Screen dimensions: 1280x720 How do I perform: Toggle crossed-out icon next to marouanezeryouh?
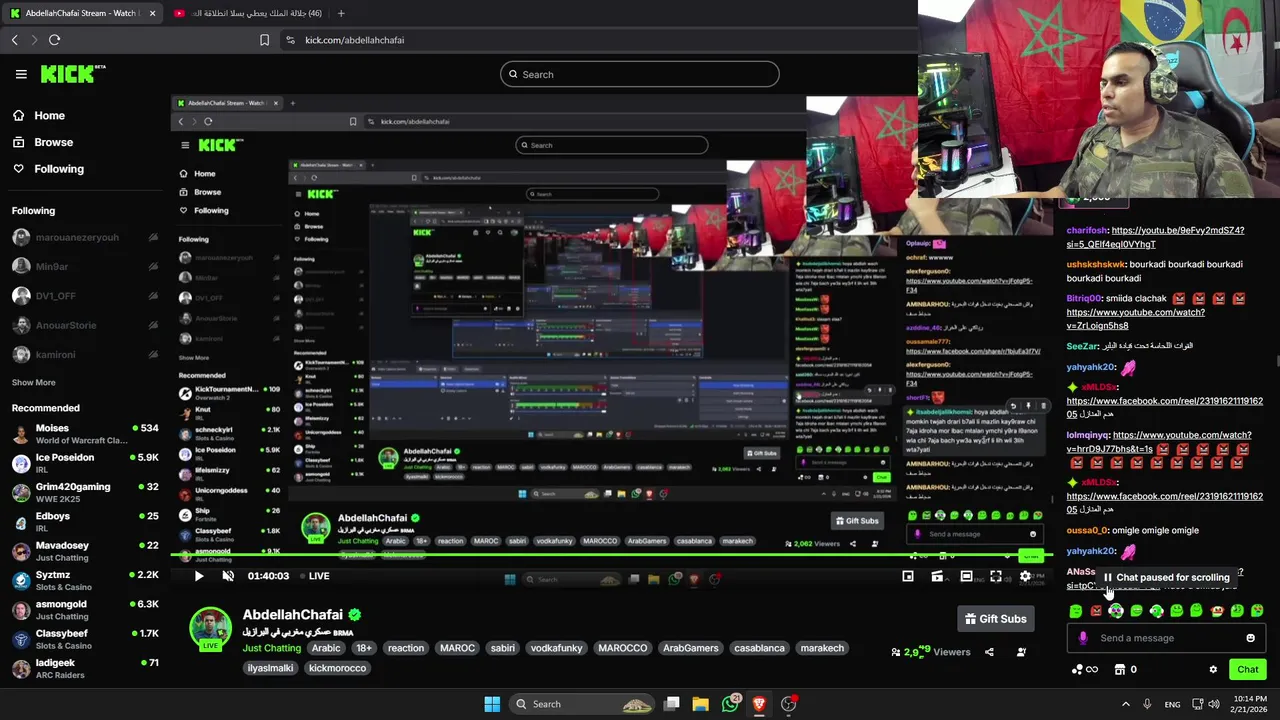[x=153, y=238]
